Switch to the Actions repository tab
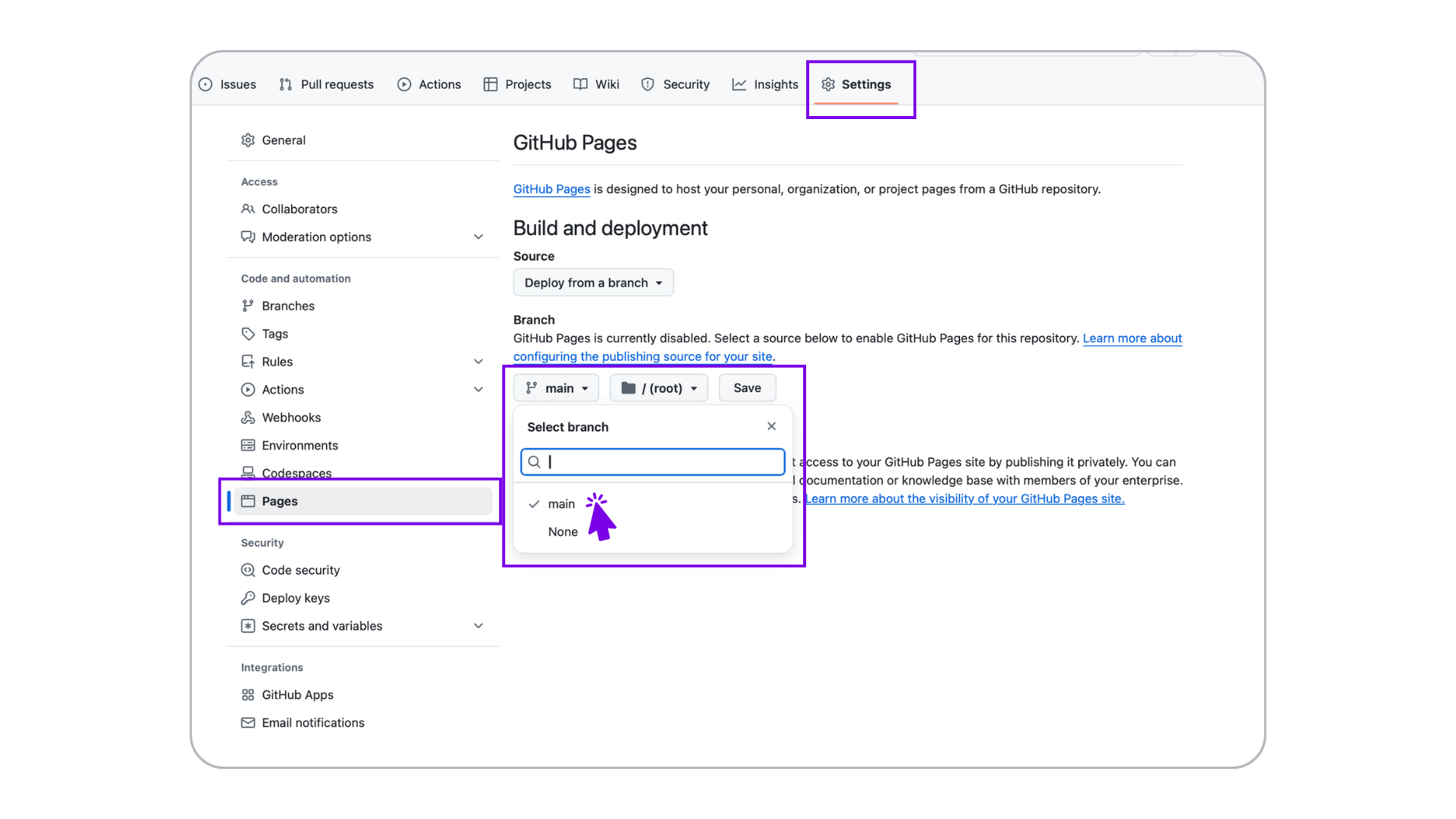The width and height of the screenshot is (1456, 819). click(429, 84)
